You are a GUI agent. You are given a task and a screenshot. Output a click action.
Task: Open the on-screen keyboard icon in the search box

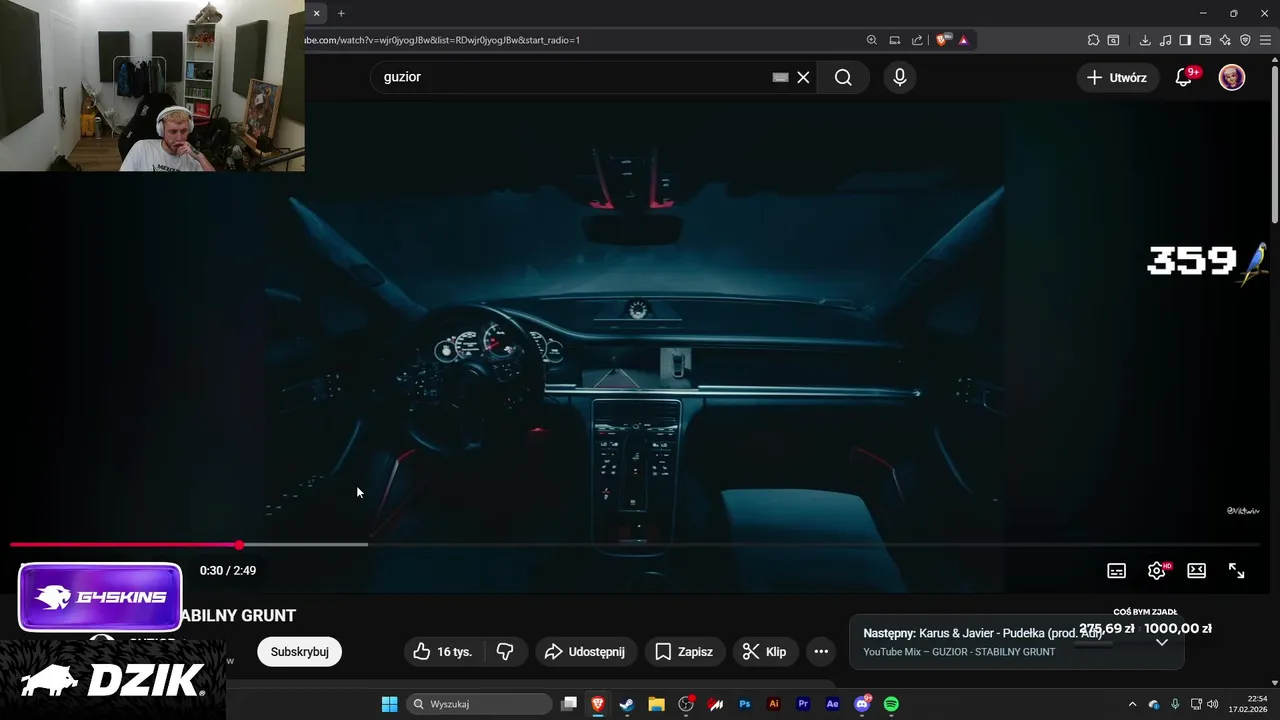pos(781,77)
